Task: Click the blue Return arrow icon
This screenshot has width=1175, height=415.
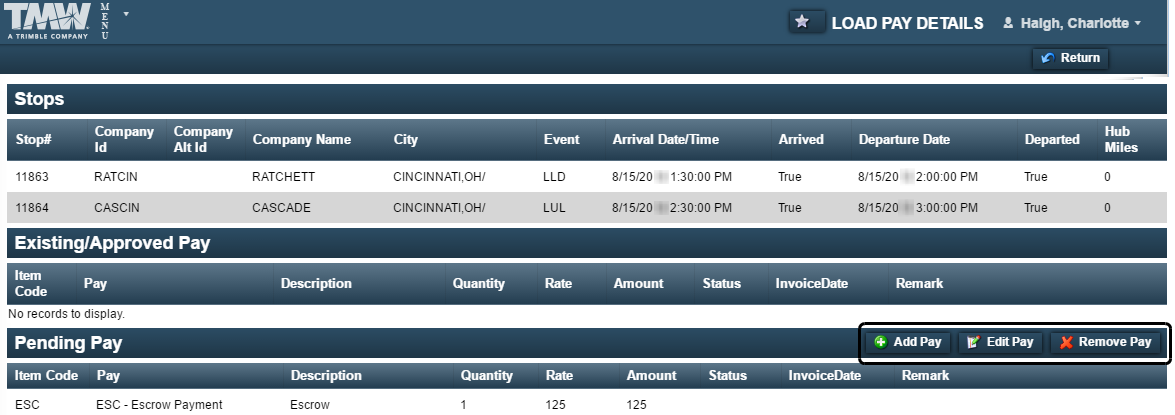Action: (1048, 58)
